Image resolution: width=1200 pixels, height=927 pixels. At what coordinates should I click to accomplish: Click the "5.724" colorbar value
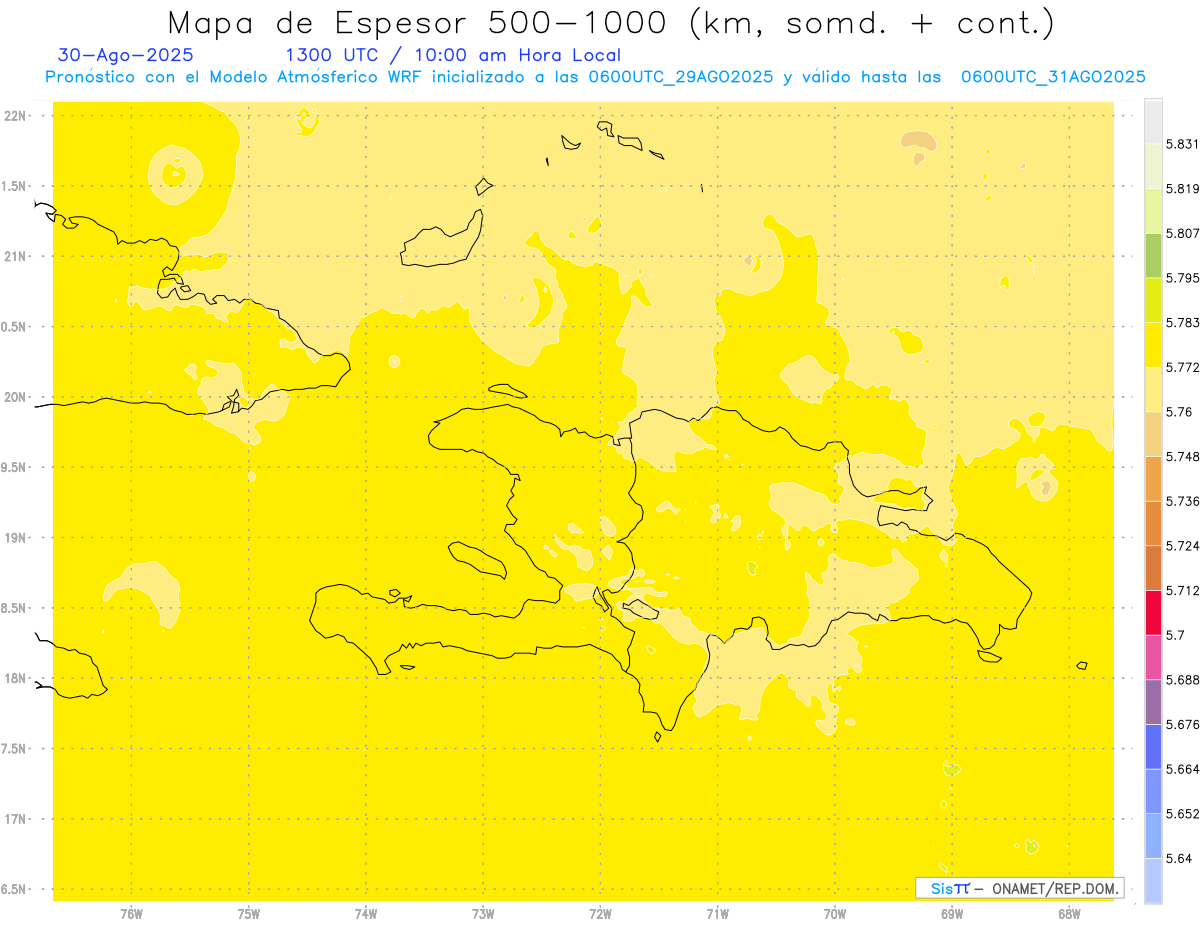[1182, 546]
